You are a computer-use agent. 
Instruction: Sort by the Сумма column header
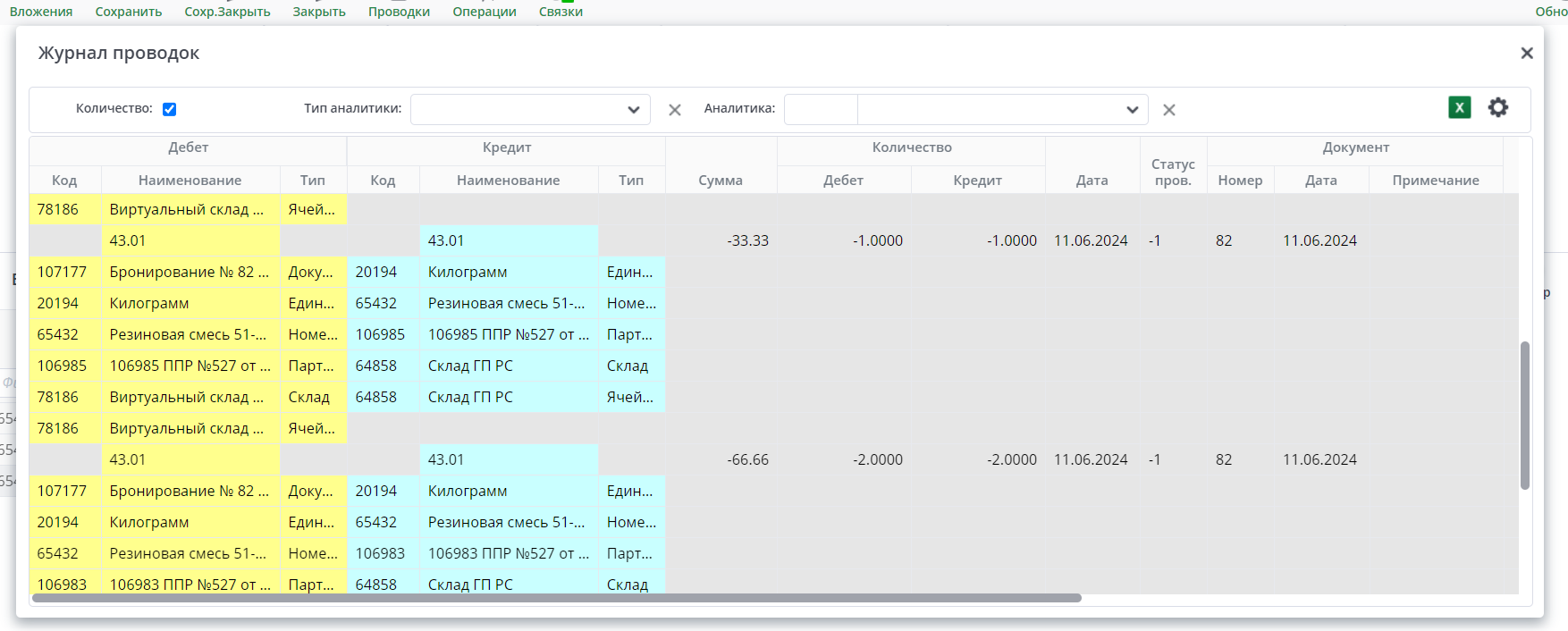tap(721, 180)
